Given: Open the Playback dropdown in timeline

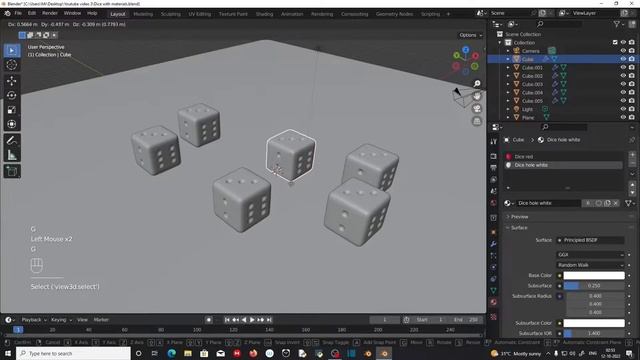Looking at the screenshot, I should tap(33, 320).
